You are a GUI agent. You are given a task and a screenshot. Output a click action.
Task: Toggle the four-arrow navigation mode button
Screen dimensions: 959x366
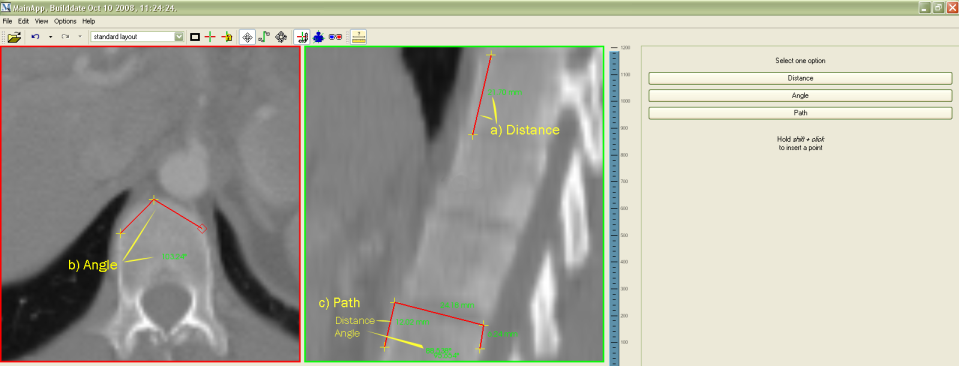[248, 37]
